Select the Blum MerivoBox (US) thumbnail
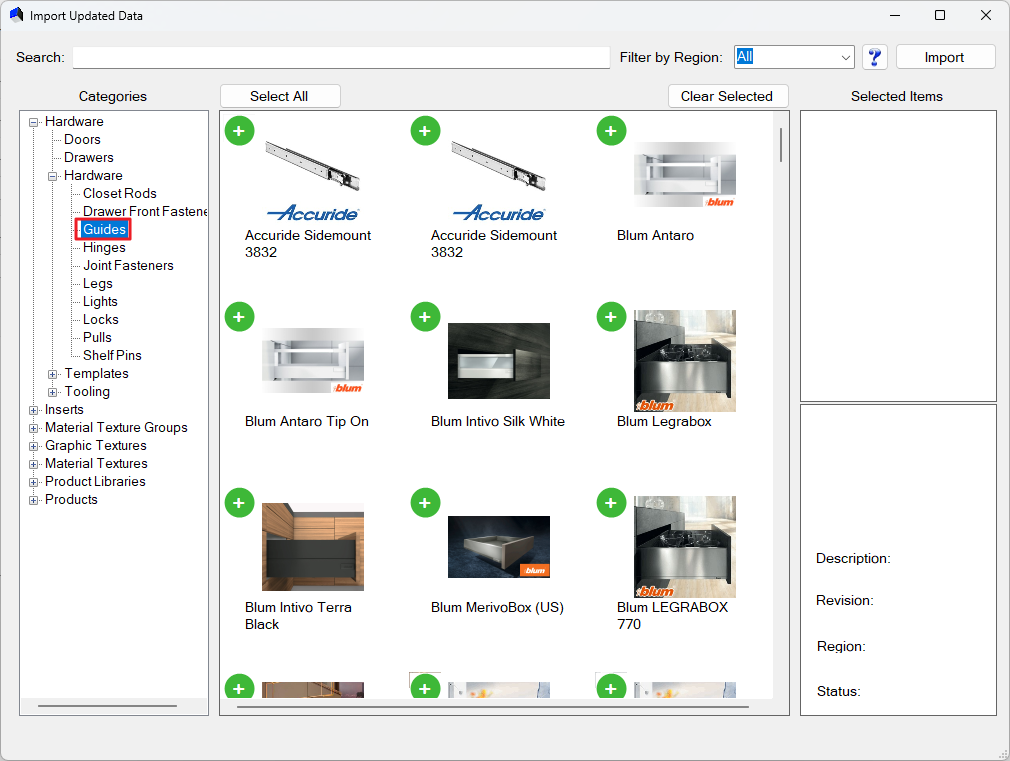This screenshot has height=761, width=1010. [499, 546]
